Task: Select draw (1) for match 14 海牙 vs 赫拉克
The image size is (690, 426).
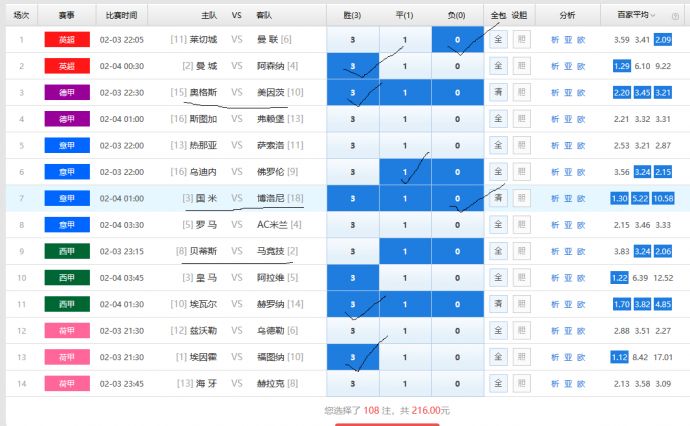Action: click(x=405, y=383)
